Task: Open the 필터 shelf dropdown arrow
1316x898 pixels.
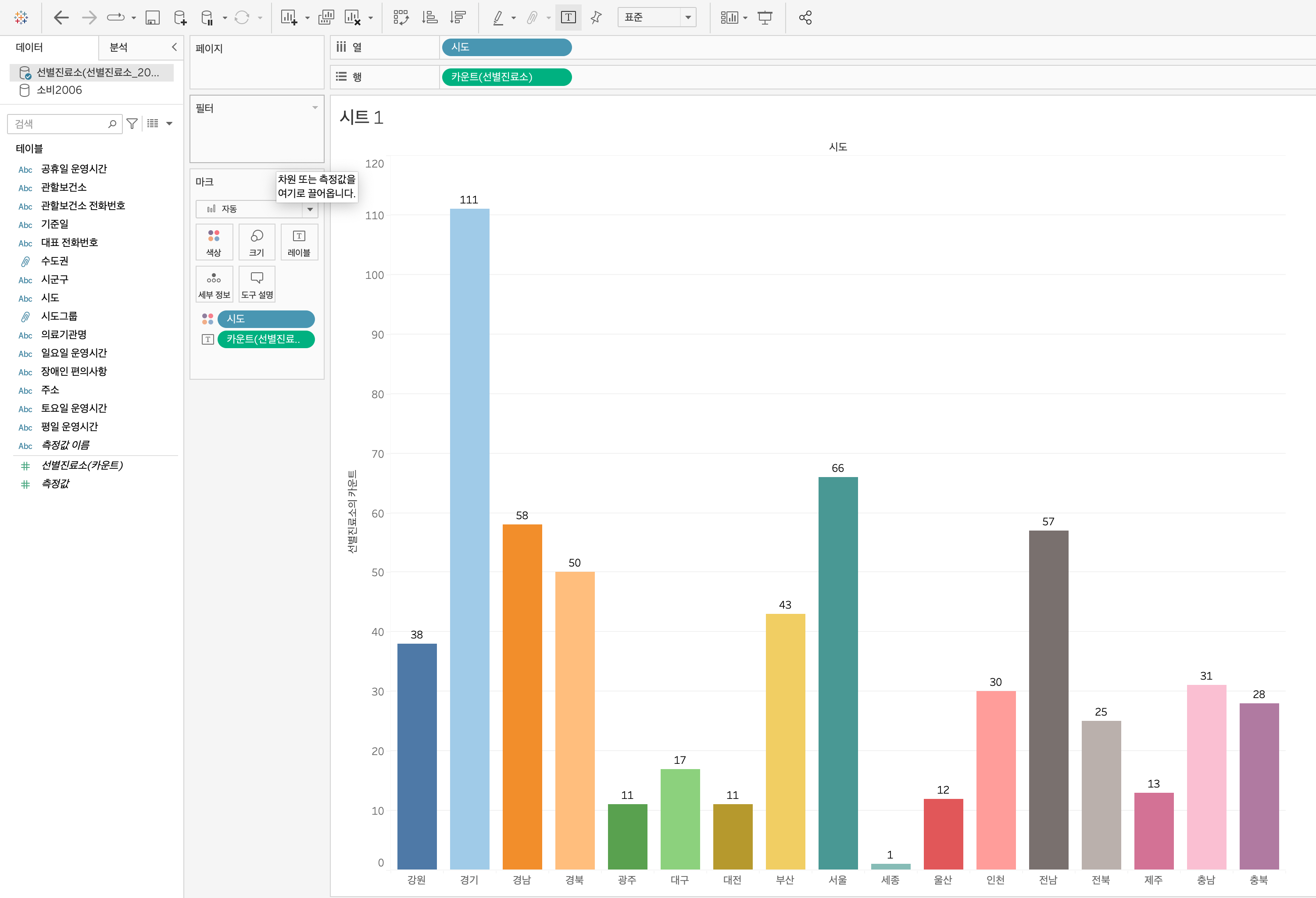Action: point(315,107)
